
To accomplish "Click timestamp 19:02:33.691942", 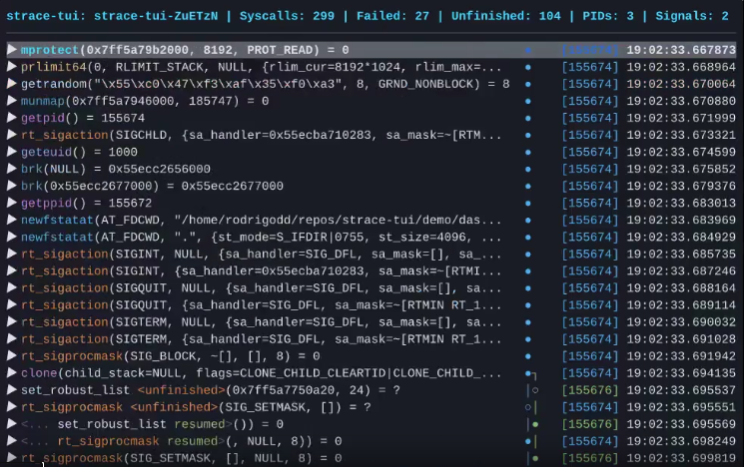I will [x=681, y=356].
